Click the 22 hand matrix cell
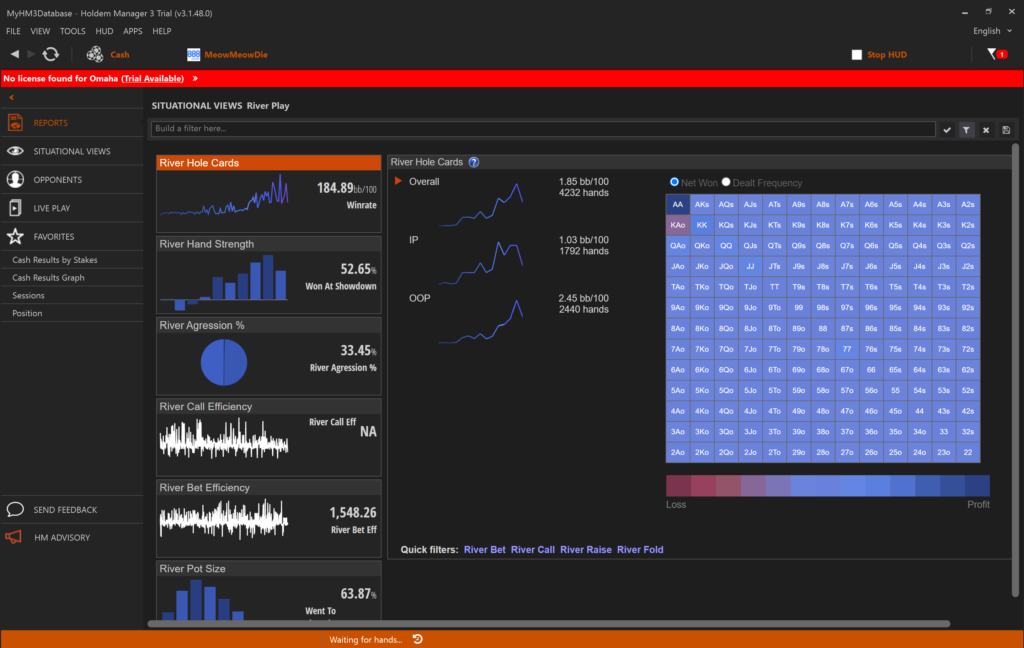The image size is (1024, 648). pyautogui.click(x=968, y=452)
